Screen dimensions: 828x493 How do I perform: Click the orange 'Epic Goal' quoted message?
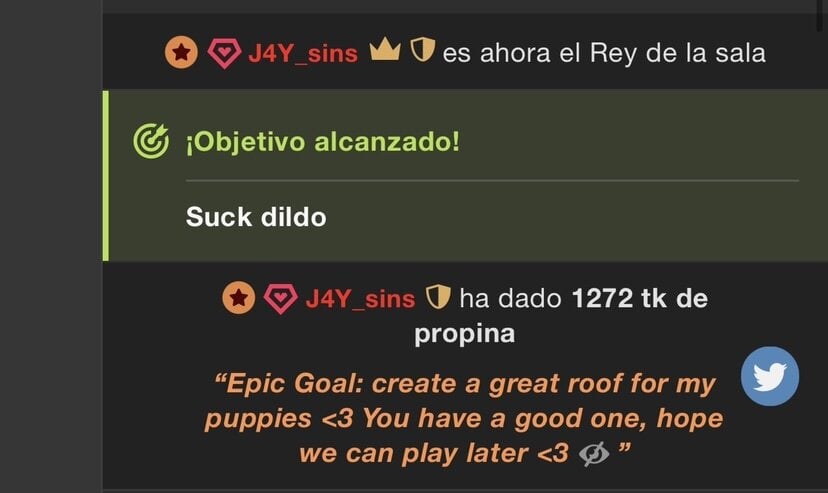[464, 418]
